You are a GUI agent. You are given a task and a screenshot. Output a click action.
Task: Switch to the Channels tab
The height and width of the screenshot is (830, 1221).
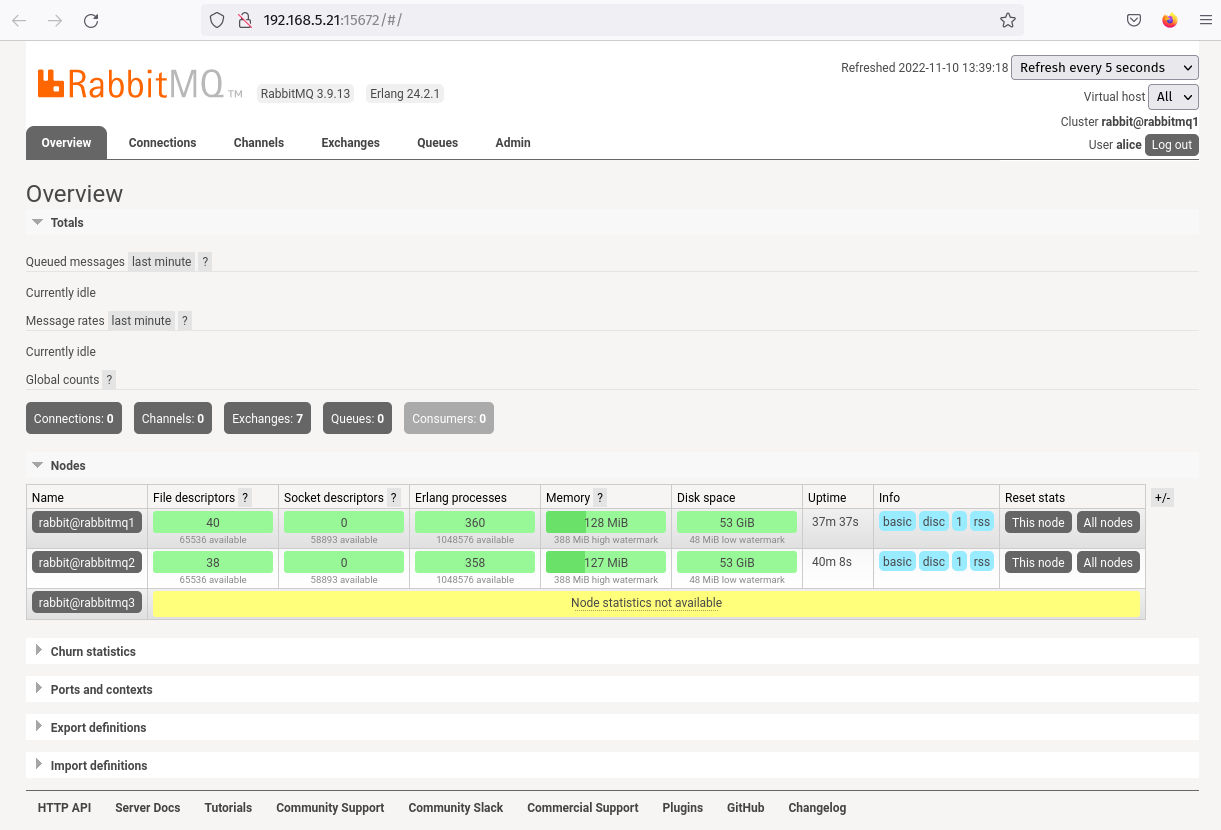click(x=259, y=143)
